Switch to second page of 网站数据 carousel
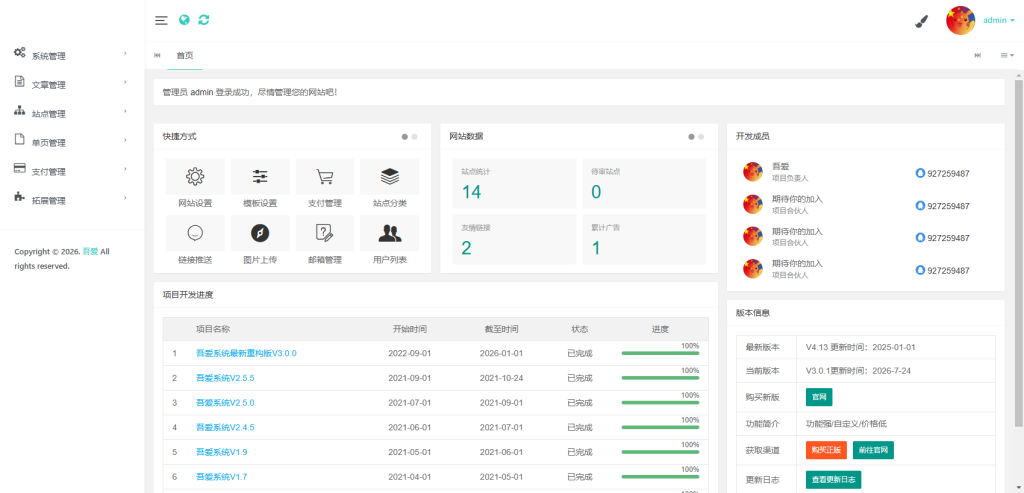This screenshot has height=493, width=1024. [x=701, y=137]
